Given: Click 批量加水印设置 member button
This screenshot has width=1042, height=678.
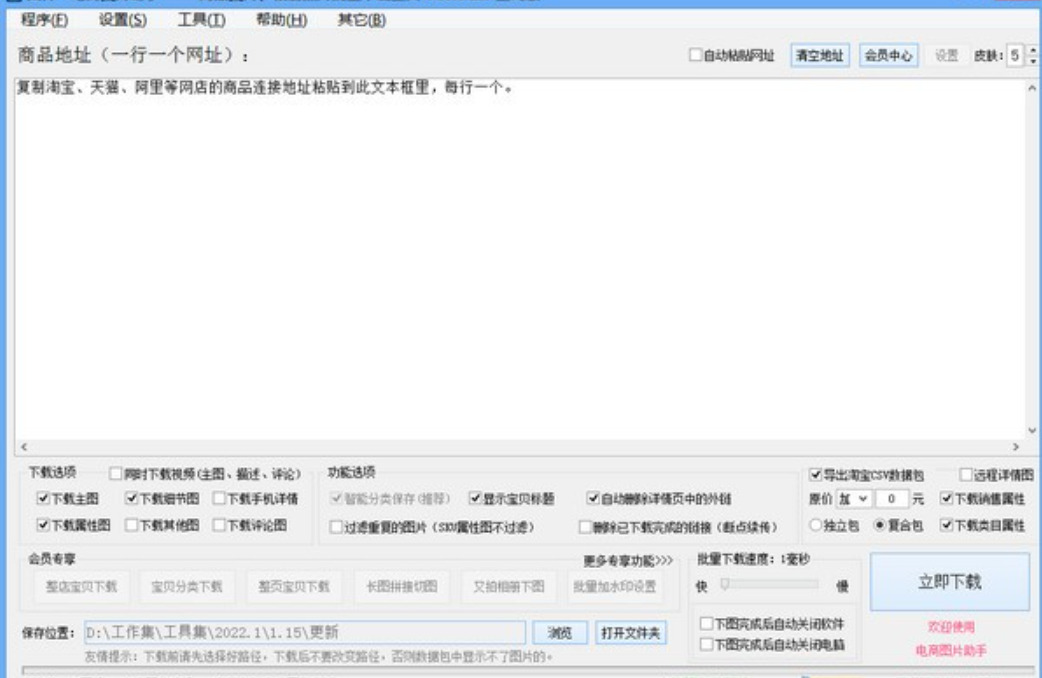Looking at the screenshot, I should tap(615, 586).
